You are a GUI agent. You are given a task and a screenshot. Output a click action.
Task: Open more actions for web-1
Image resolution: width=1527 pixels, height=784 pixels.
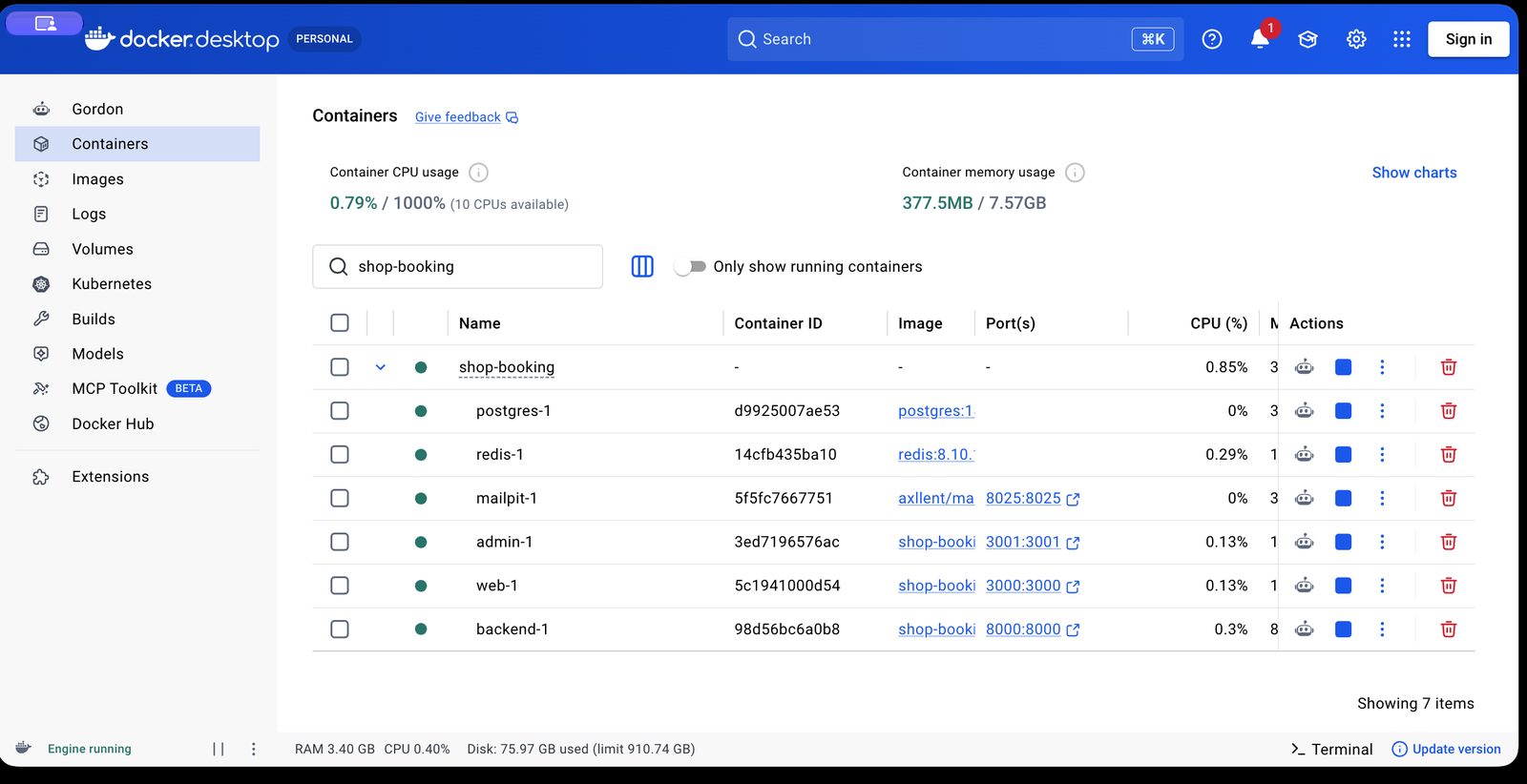click(1382, 586)
